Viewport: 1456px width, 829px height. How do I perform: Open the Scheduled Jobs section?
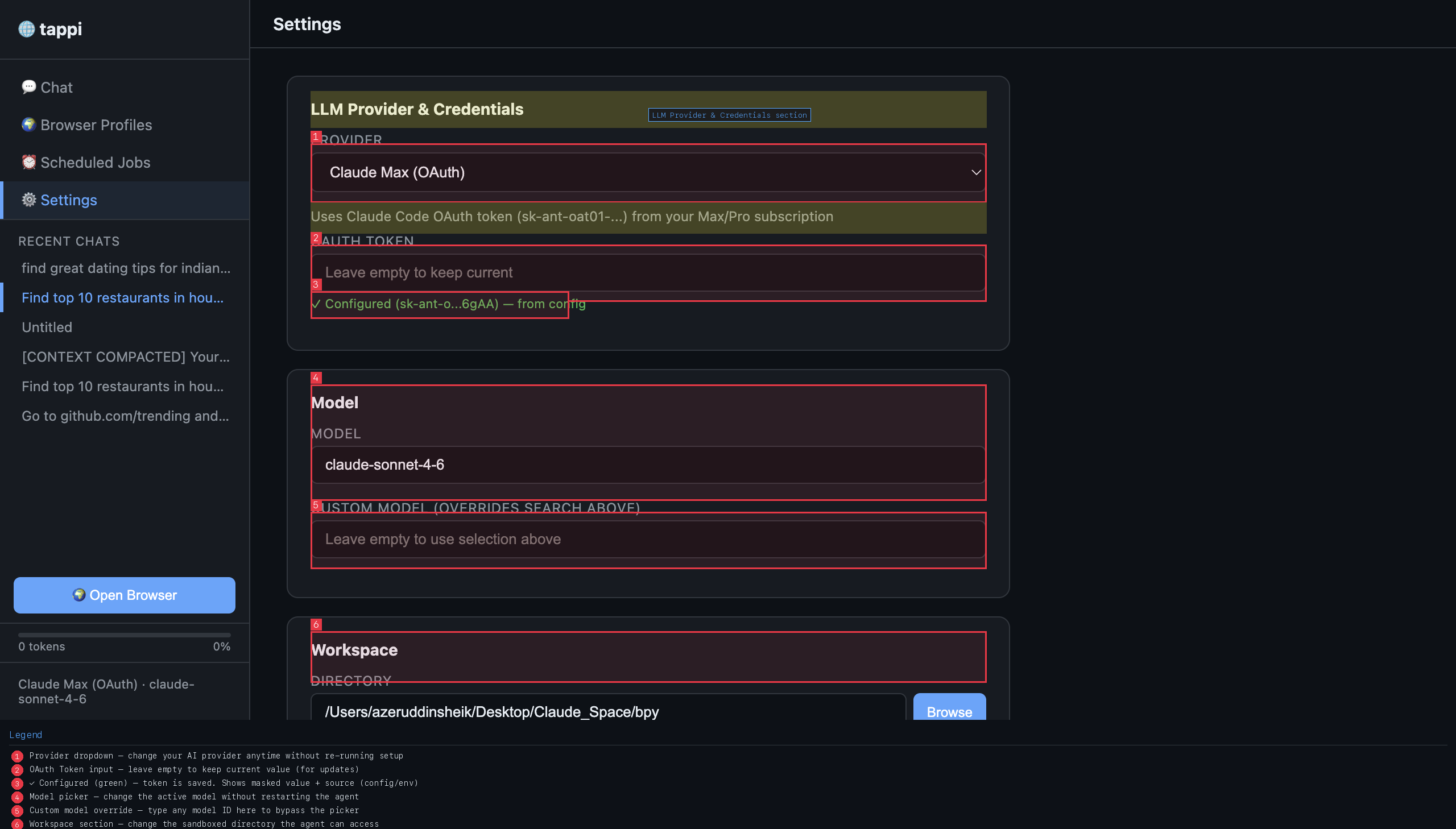pyautogui.click(x=95, y=163)
